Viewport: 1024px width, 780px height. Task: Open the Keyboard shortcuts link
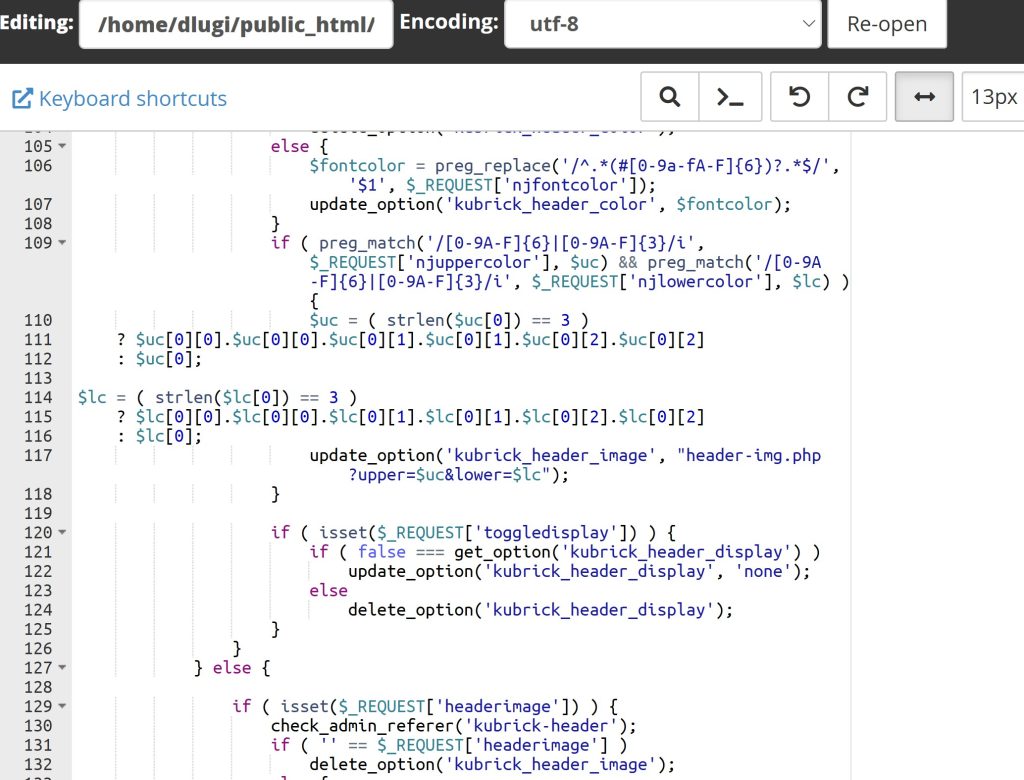[132, 99]
